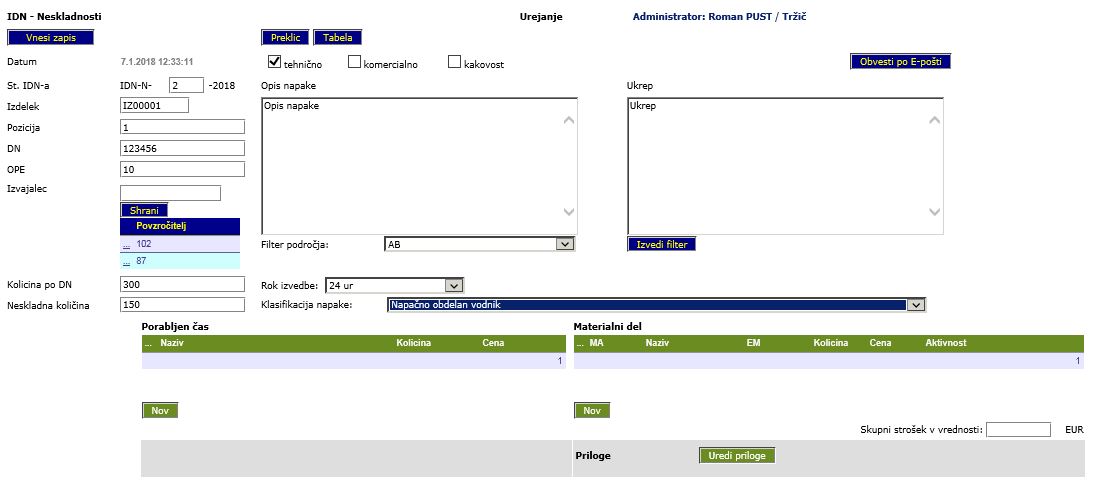Enable the komercialno checkbox
This screenshot has width=1095, height=480.
click(x=355, y=63)
